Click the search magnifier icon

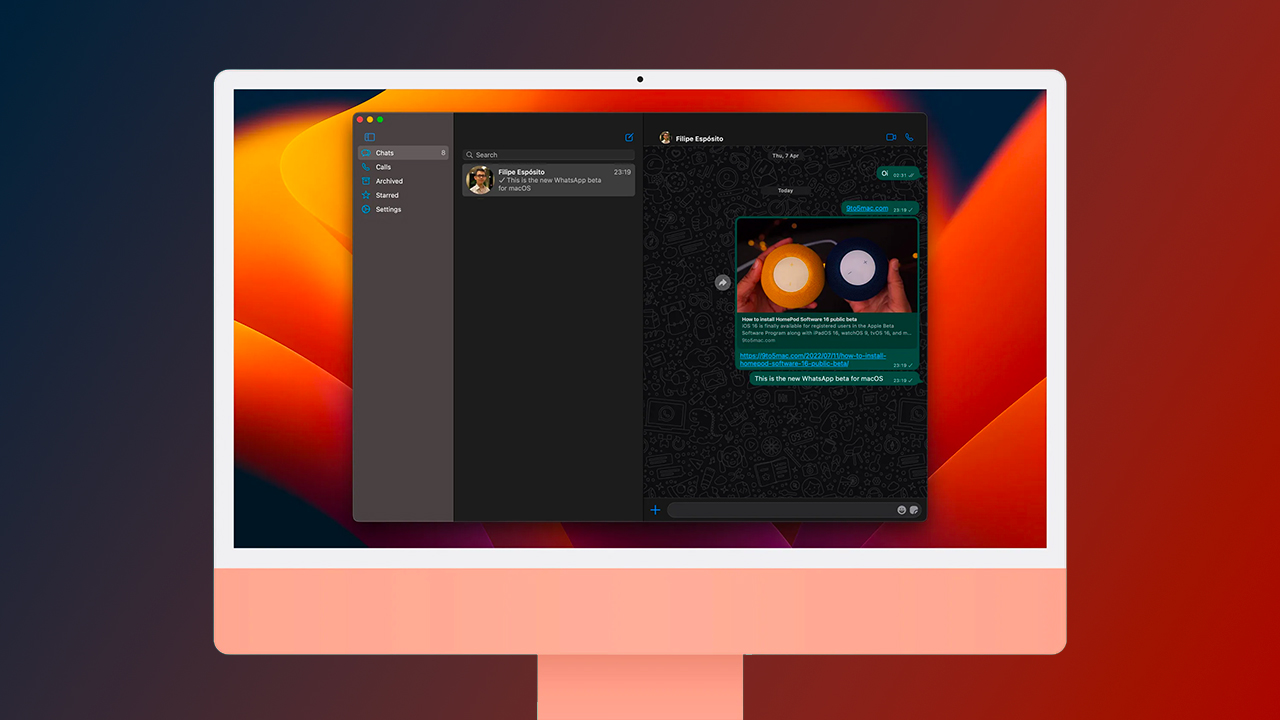point(470,155)
